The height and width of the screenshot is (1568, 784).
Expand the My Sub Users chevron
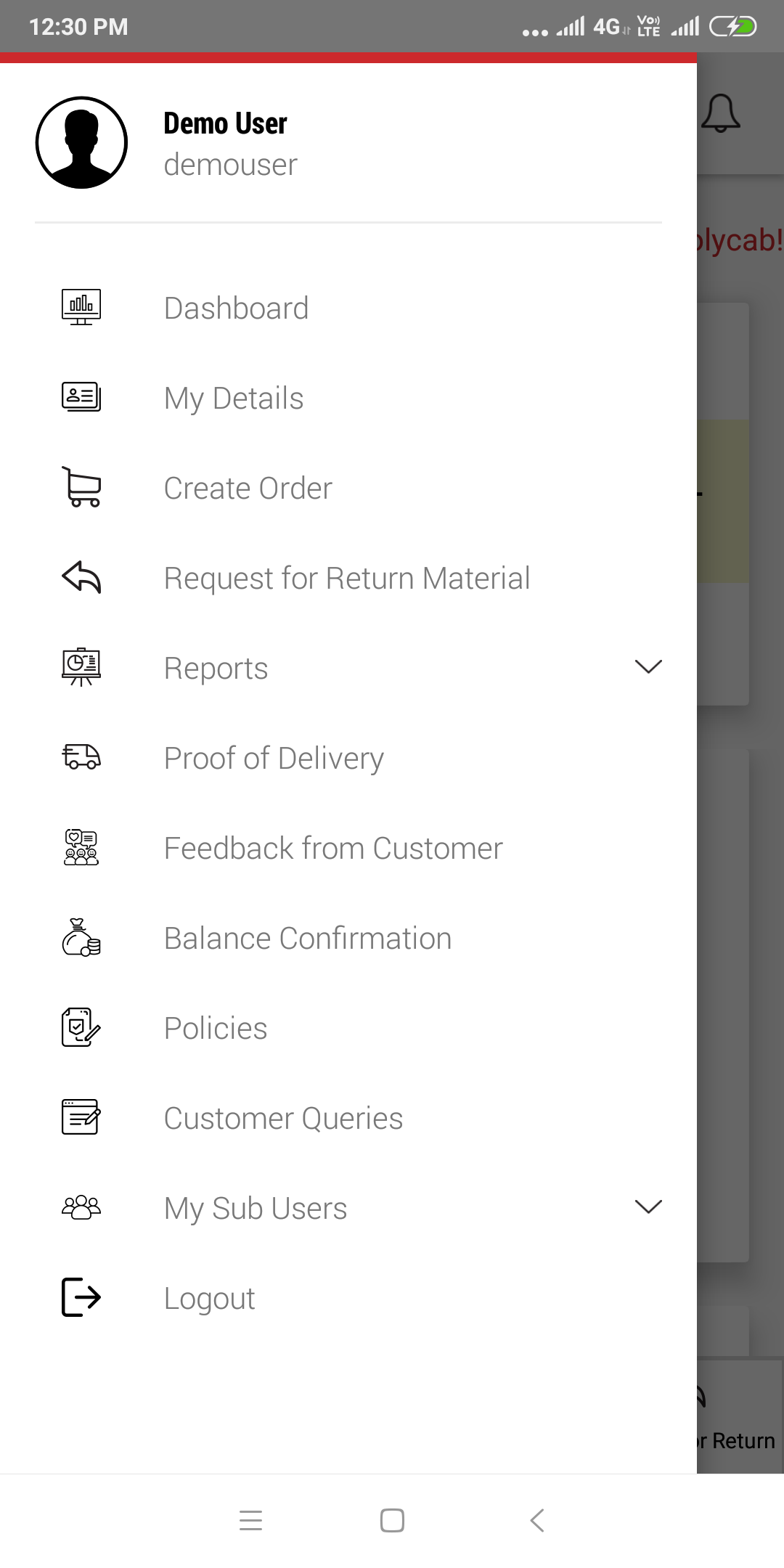(648, 1206)
